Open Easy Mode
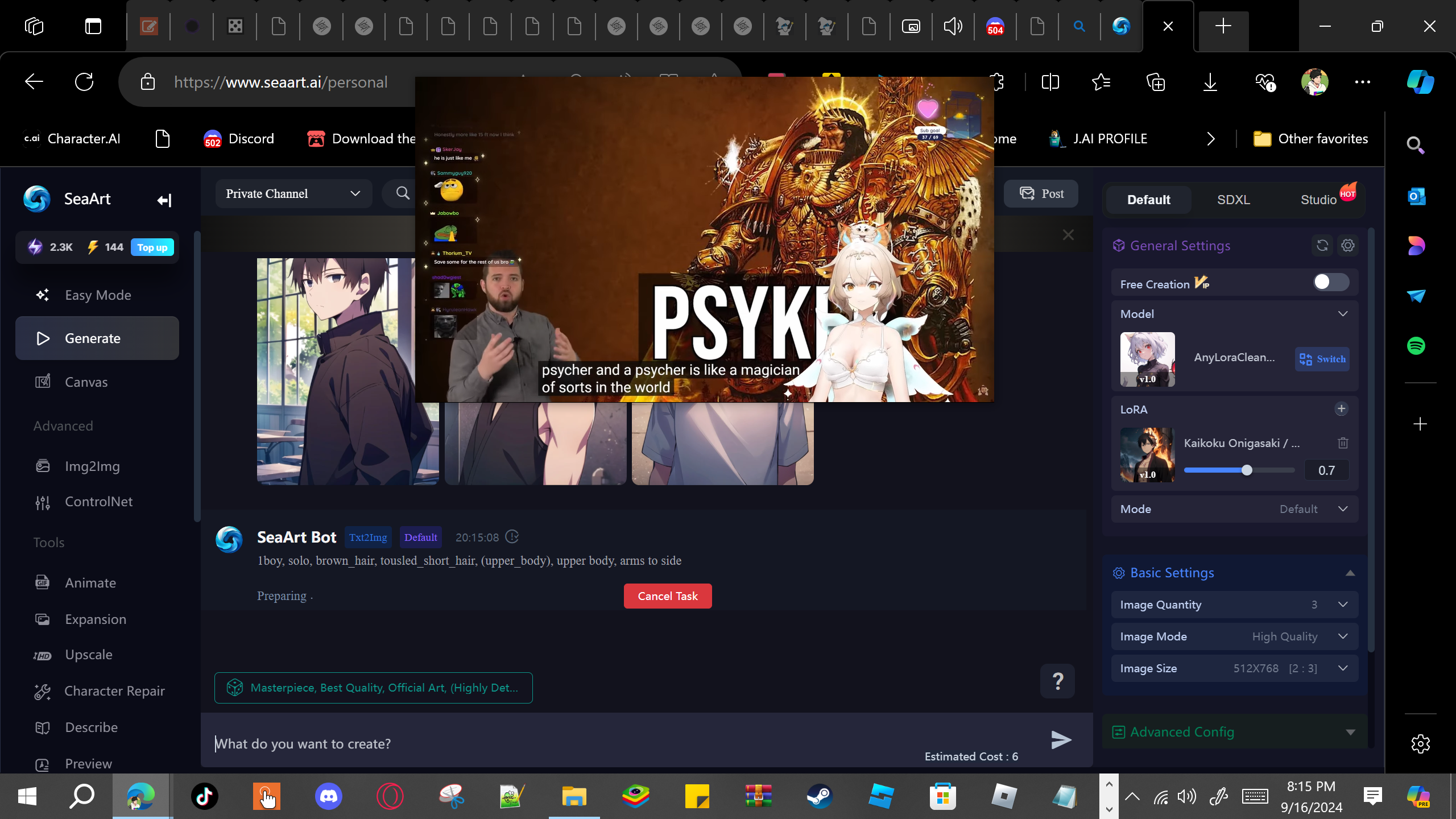 point(97,295)
